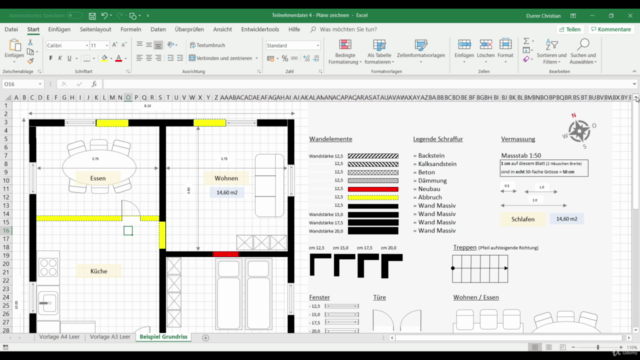The width and height of the screenshot is (640, 360).
Task: Decrease font size with smaller A icon
Action: (124, 45)
